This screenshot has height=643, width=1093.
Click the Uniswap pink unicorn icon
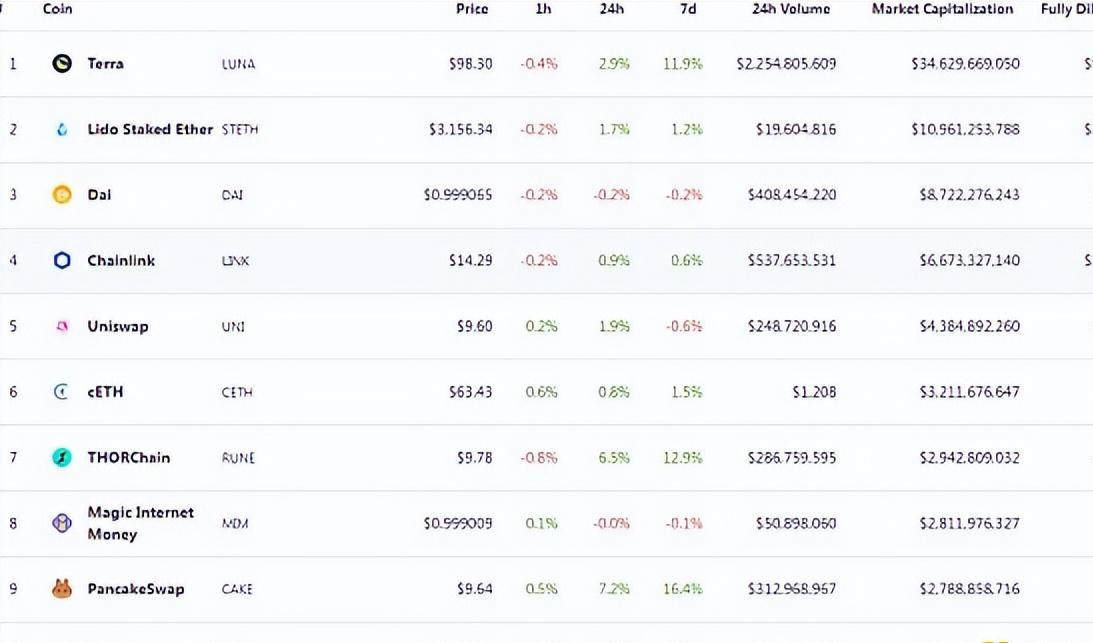62,326
